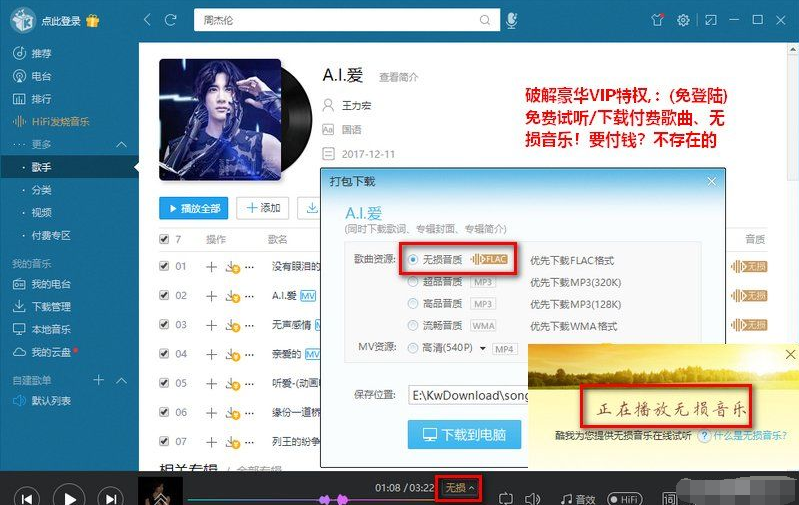This screenshot has height=505, width=799.
Task: Uncheck track 07 checkbox
Action: pyautogui.click(x=164, y=441)
